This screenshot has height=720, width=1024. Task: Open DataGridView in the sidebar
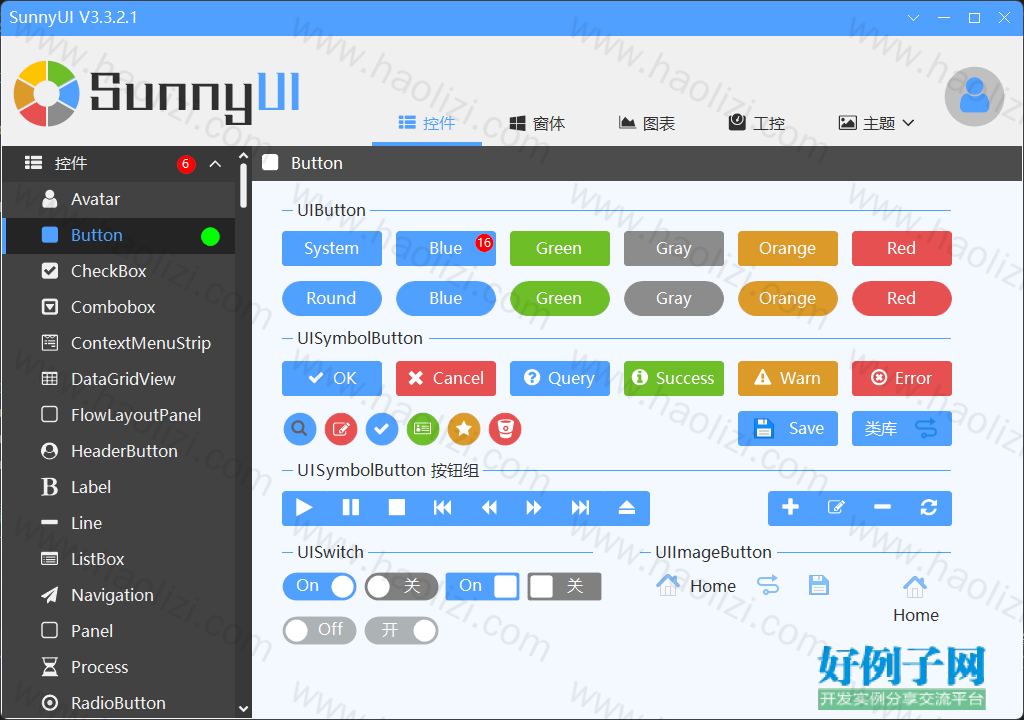(119, 379)
